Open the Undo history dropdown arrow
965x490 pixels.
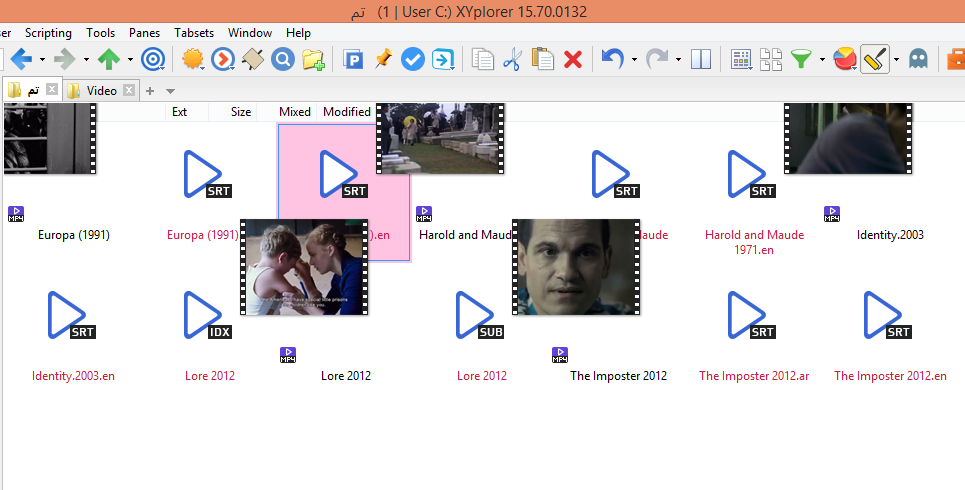point(634,59)
